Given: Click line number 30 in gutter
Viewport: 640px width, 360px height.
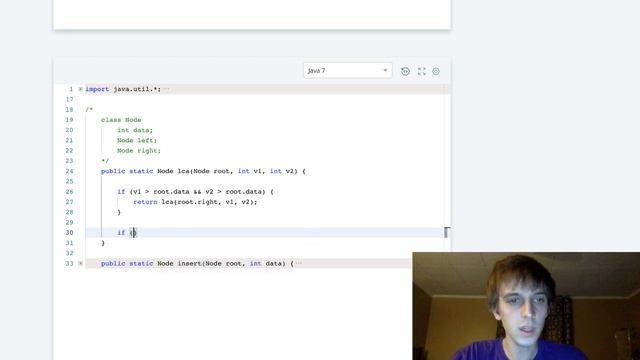Looking at the screenshot, I should click(69, 233).
